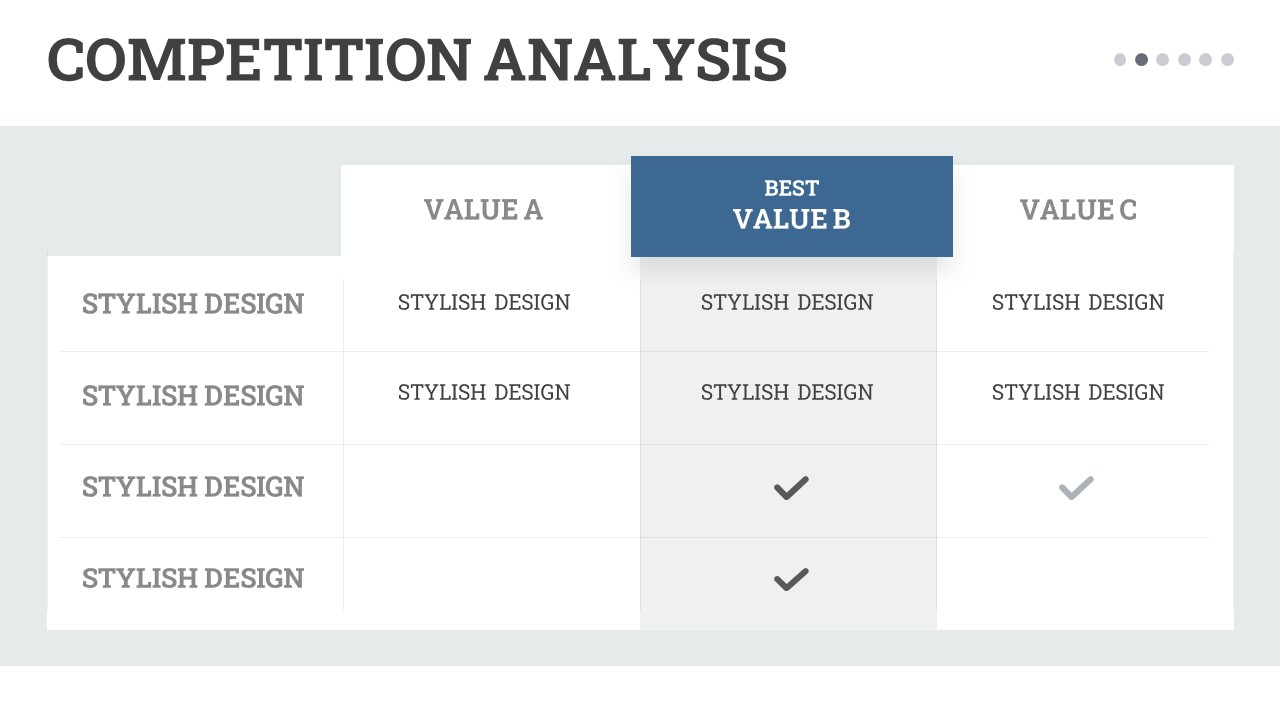Select the highlighted second pagination dot
This screenshot has width=1280, height=720.
(x=1141, y=60)
